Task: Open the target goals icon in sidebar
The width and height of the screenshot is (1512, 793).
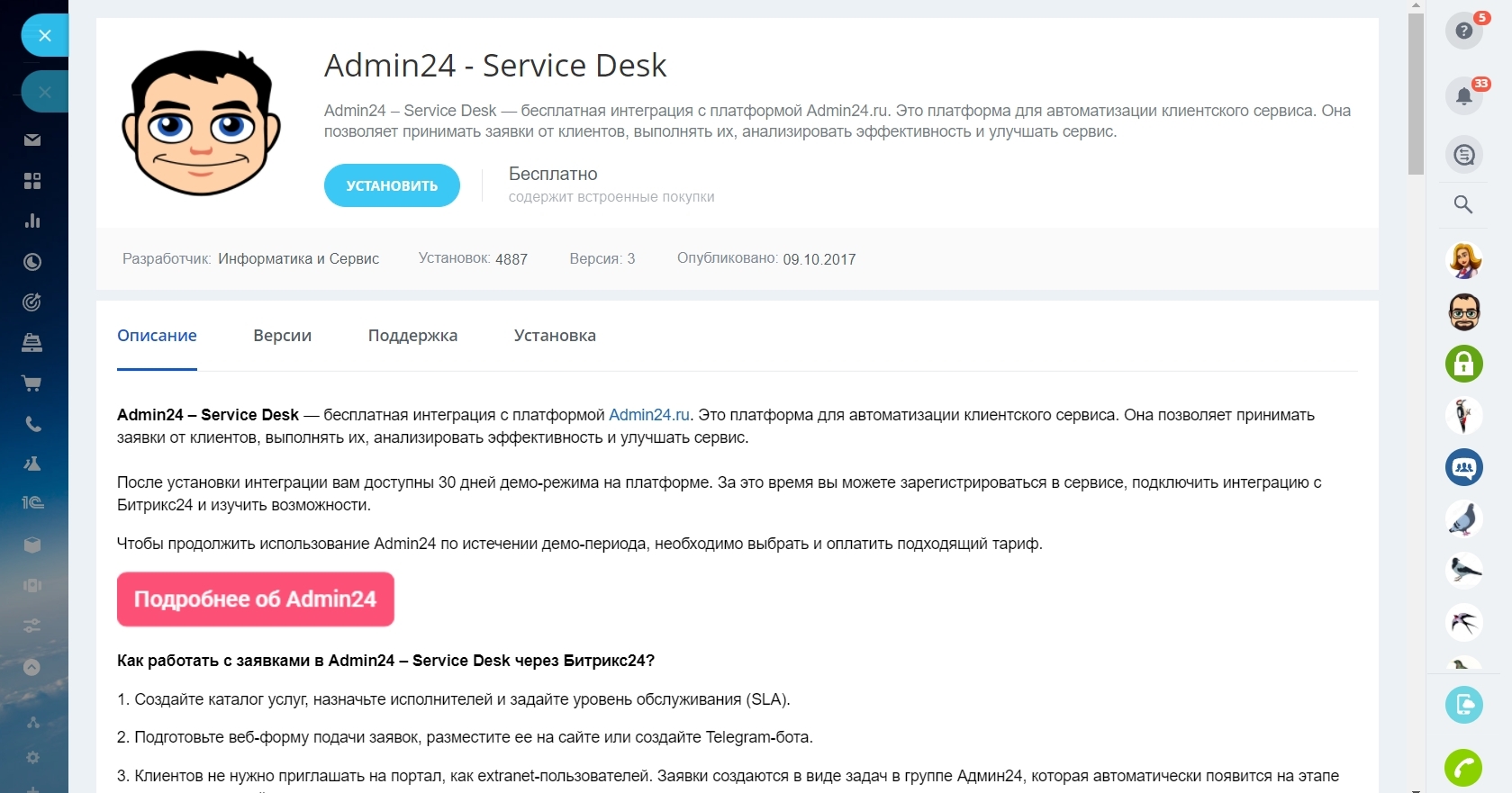Action: 32,302
